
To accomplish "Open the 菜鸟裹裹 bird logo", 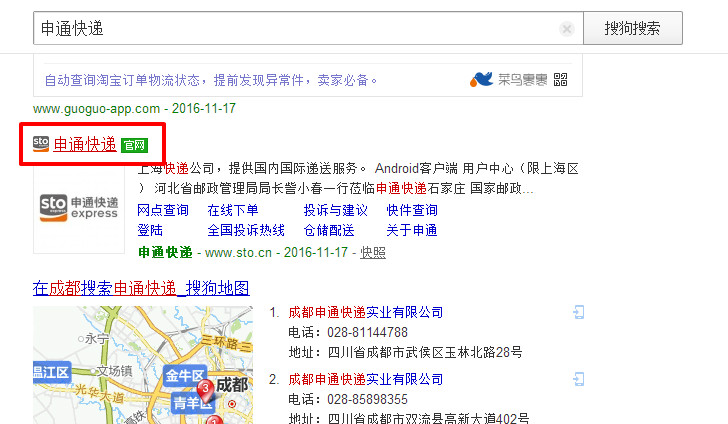I will click(x=481, y=79).
